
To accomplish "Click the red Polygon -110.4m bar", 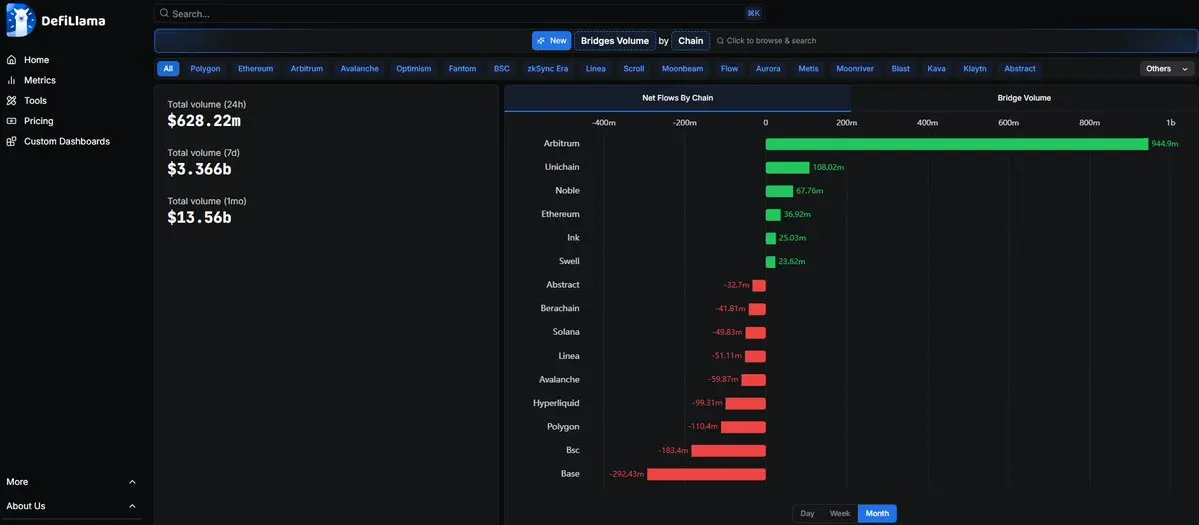I will tap(743, 427).
